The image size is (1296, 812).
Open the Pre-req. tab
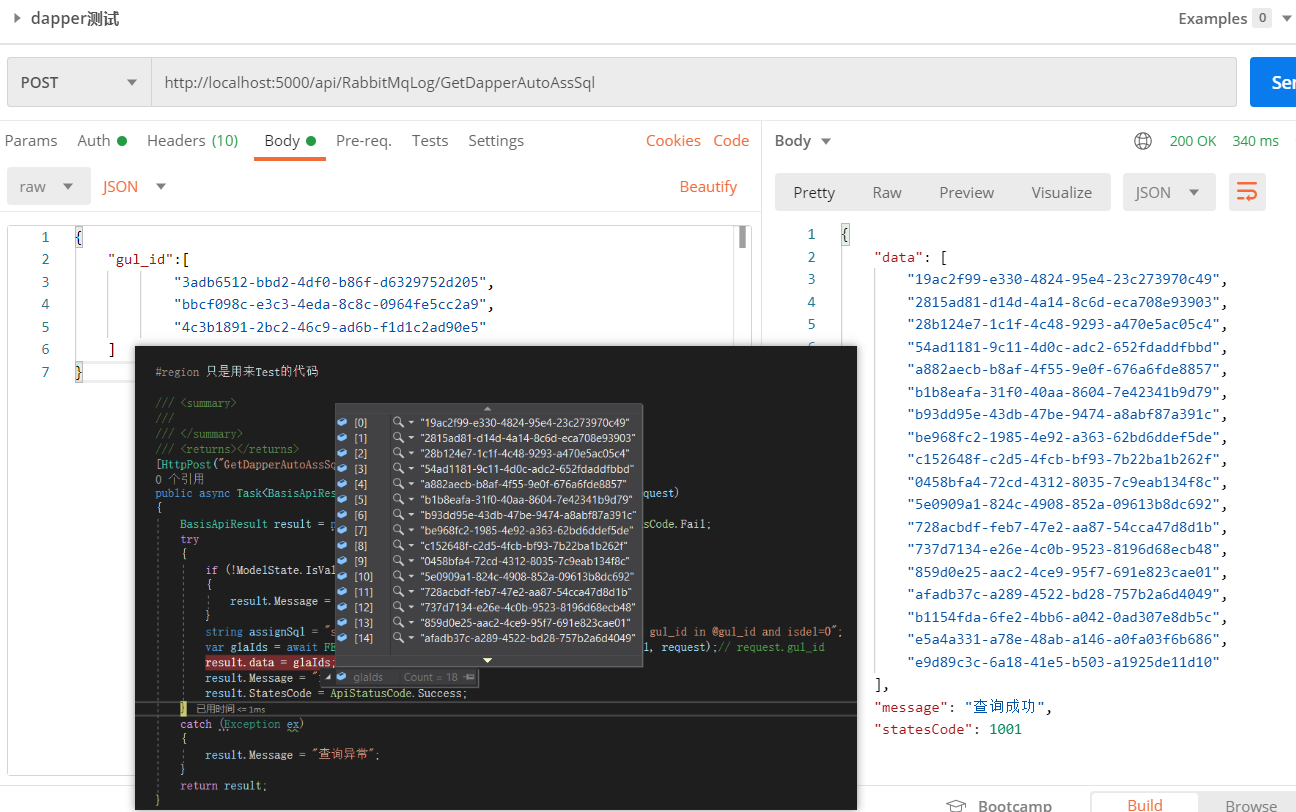[x=364, y=141]
